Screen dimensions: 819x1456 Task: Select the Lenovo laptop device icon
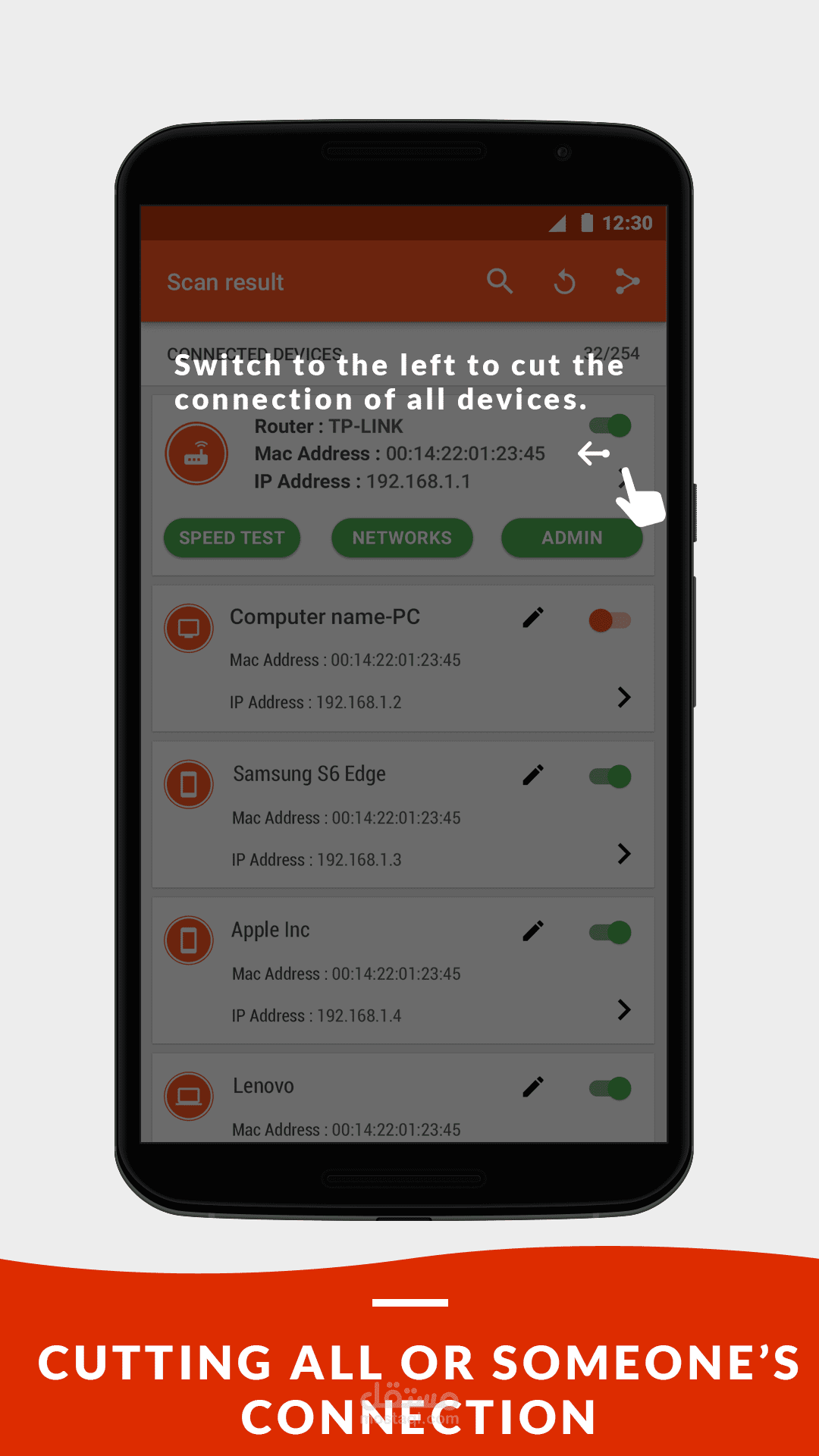(x=189, y=1096)
